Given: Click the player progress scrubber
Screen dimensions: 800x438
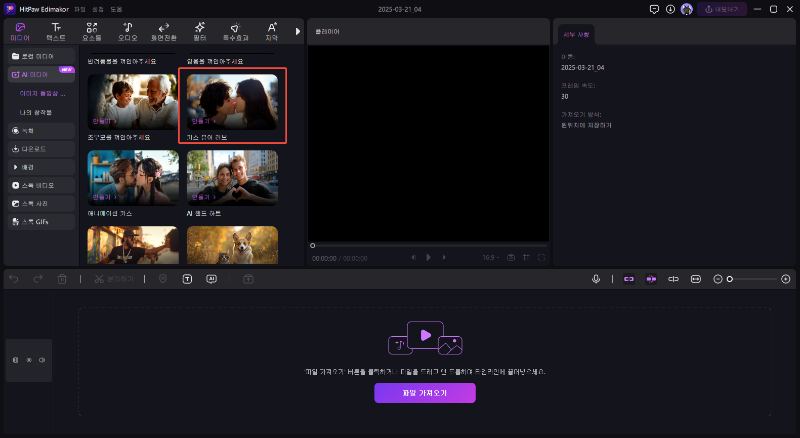Looking at the screenshot, I should (x=313, y=246).
